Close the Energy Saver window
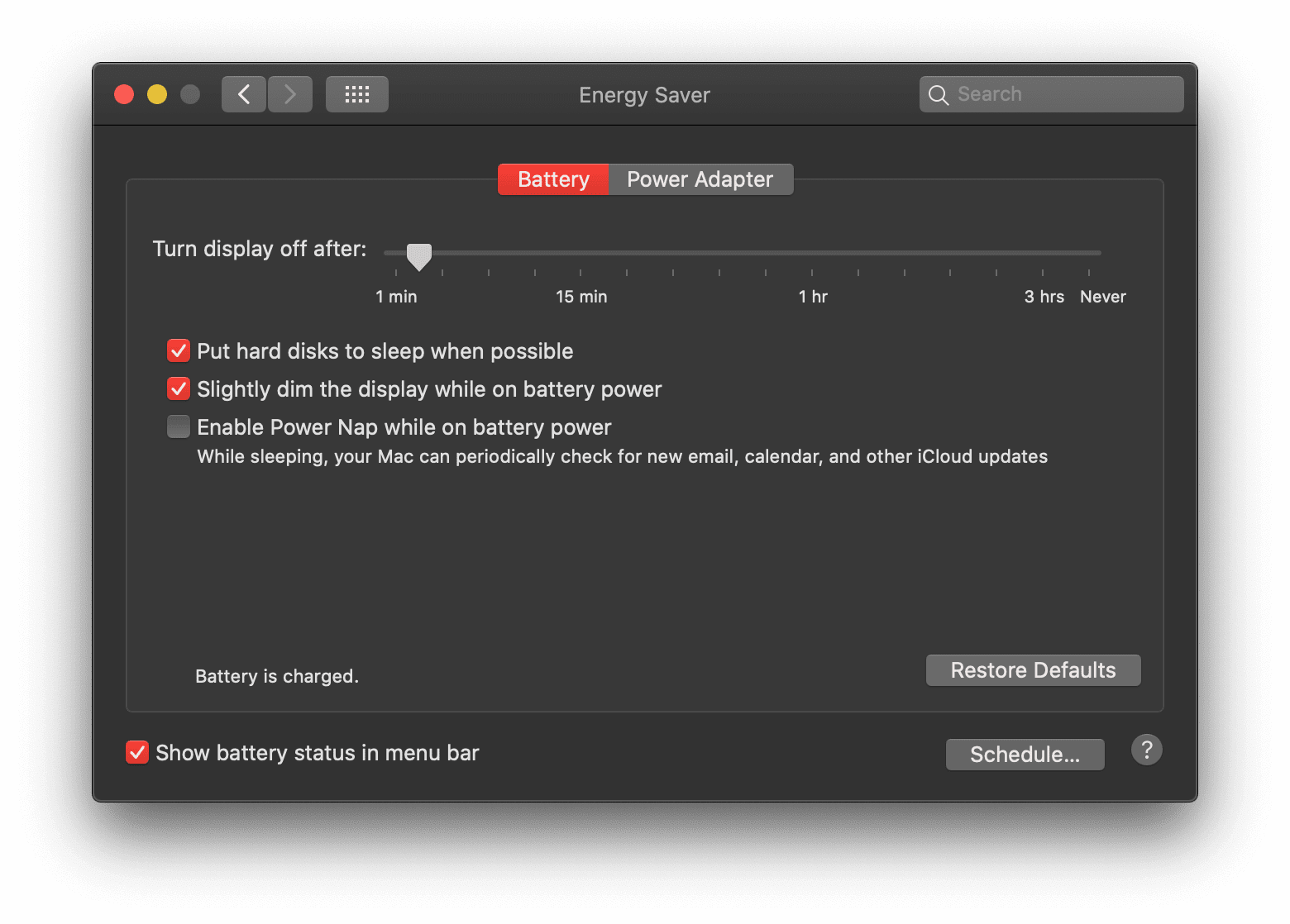The image size is (1290, 924). (x=123, y=94)
